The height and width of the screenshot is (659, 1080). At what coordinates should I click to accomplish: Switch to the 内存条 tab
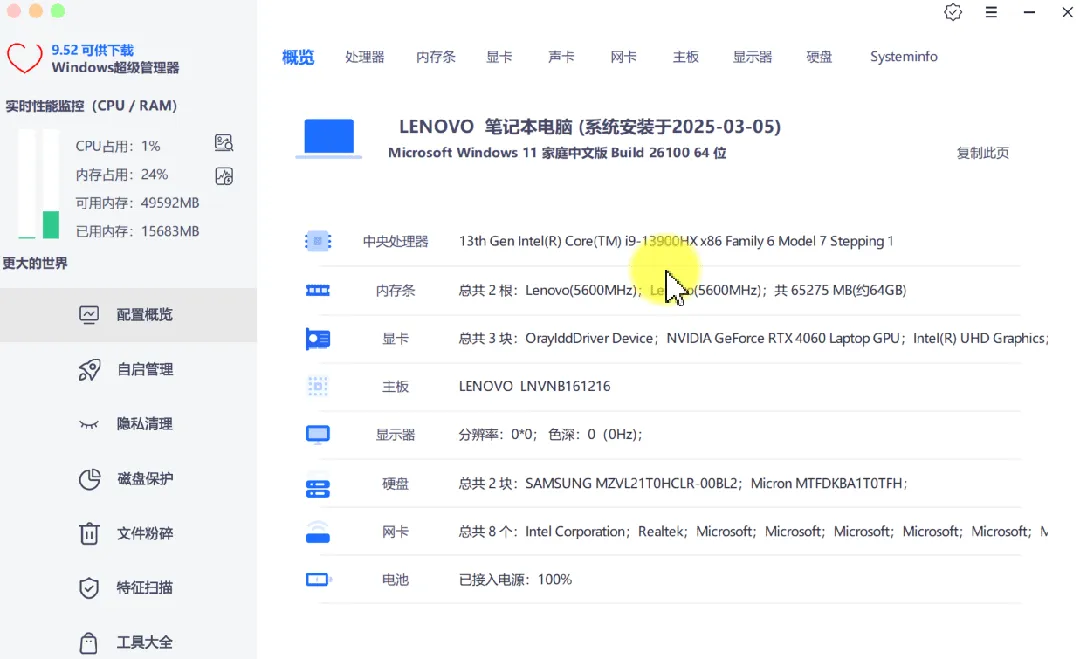pyautogui.click(x=436, y=57)
